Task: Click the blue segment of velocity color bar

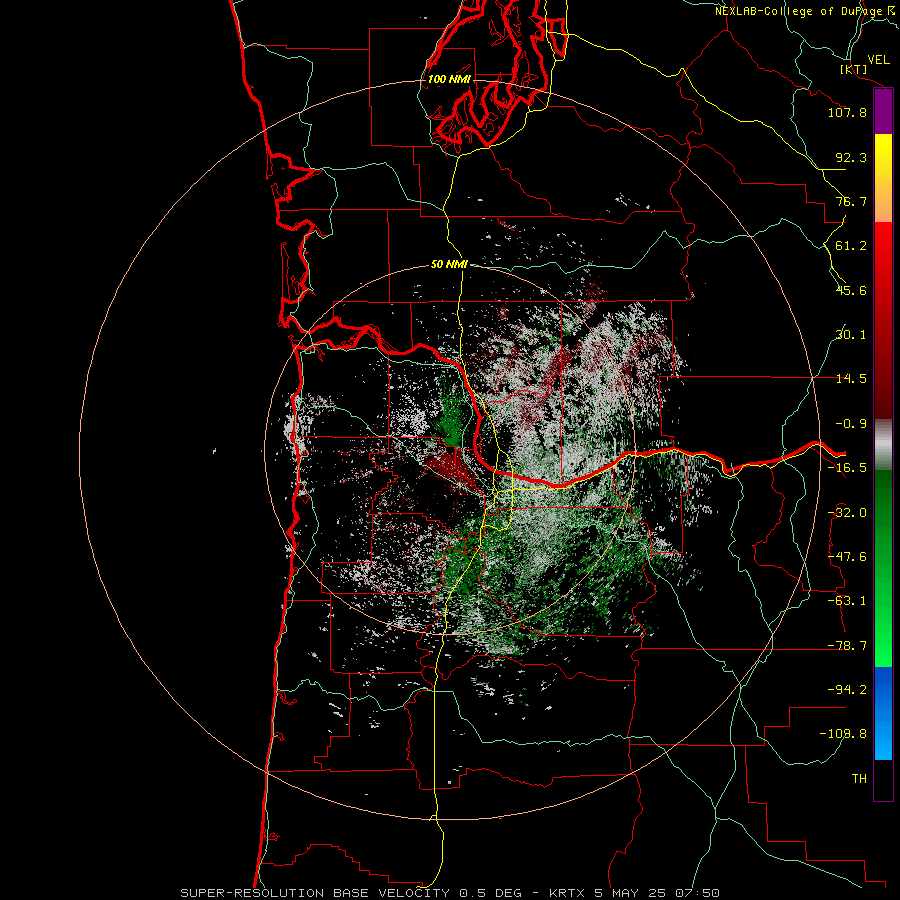Action: 883,713
